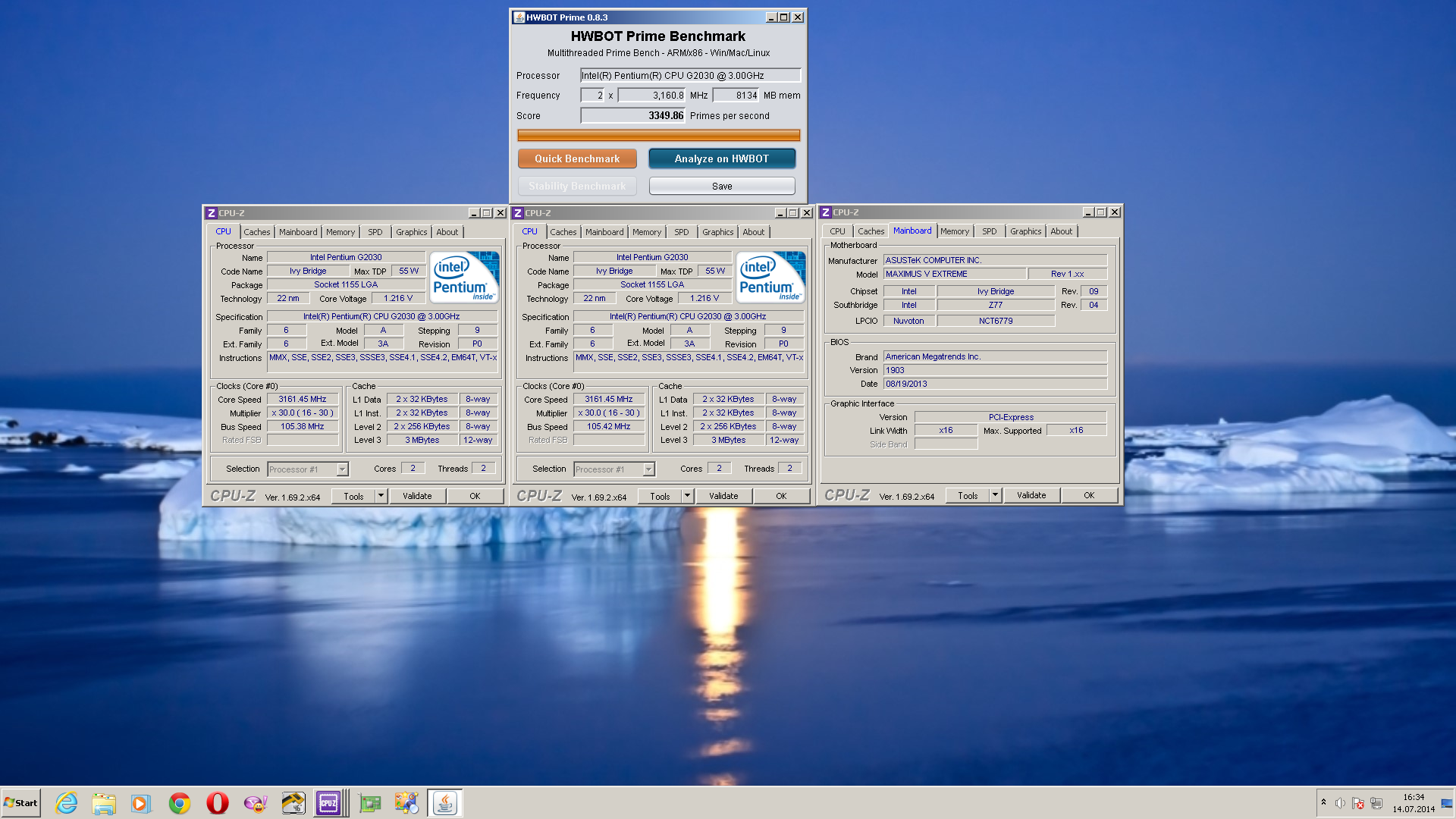1456x819 pixels.
Task: Click the Intel Pentium logo in left CPU-Z
Action: pos(465,277)
